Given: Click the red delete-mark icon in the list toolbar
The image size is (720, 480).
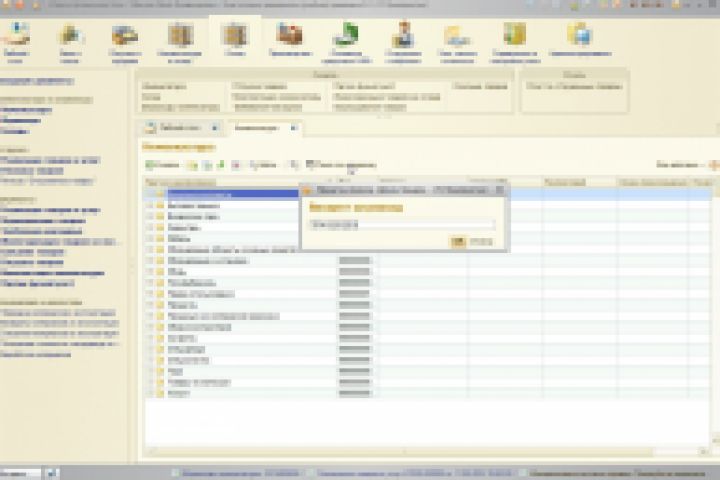Looking at the screenshot, I should pyautogui.click(x=236, y=165).
